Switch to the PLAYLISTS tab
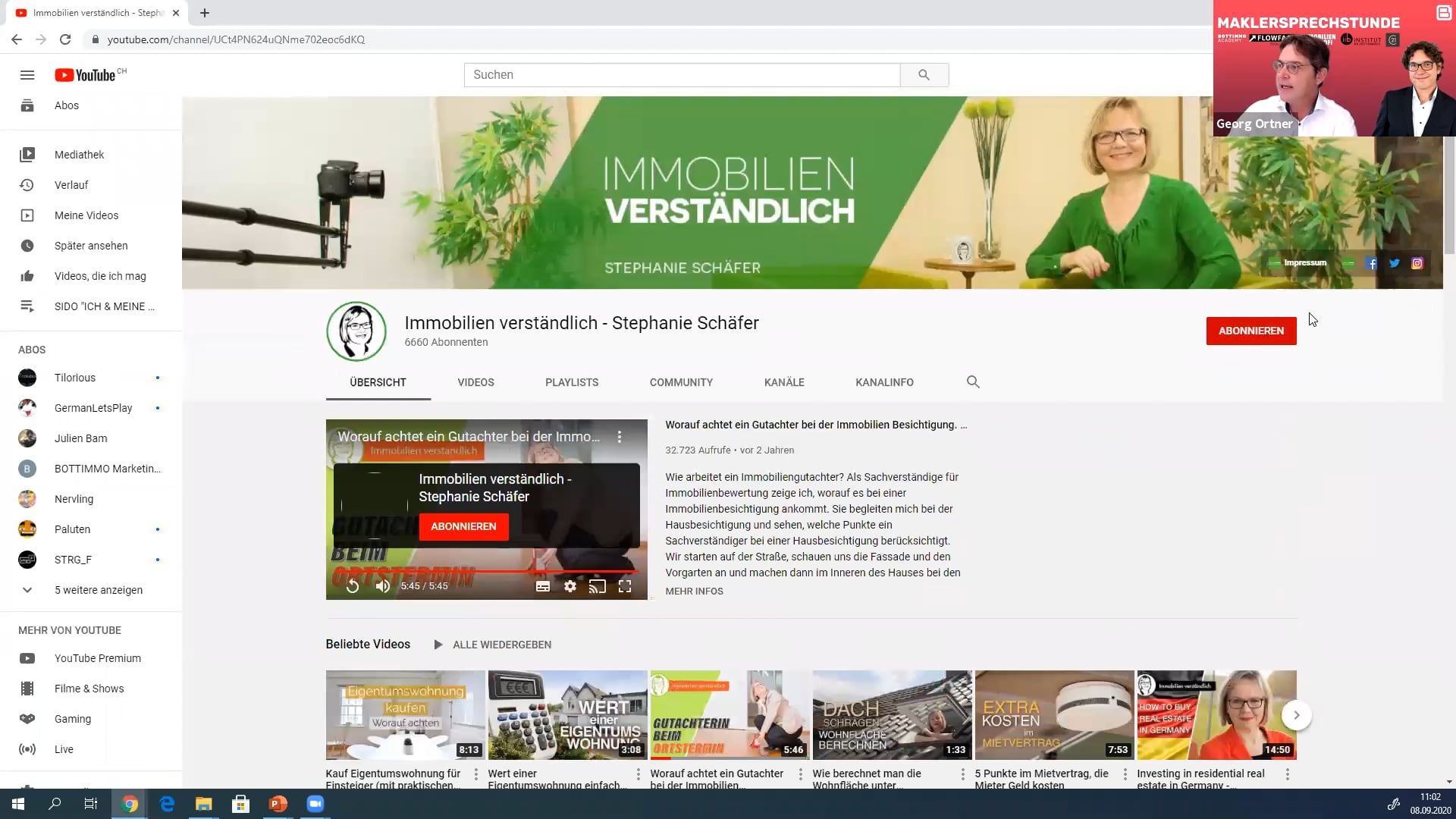The height and width of the screenshot is (819, 1456). click(x=572, y=382)
